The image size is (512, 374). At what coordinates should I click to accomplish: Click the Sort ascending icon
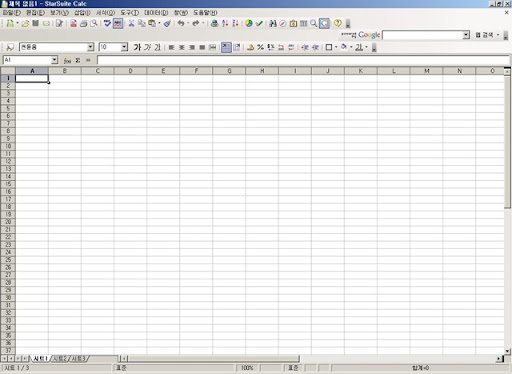(225, 23)
